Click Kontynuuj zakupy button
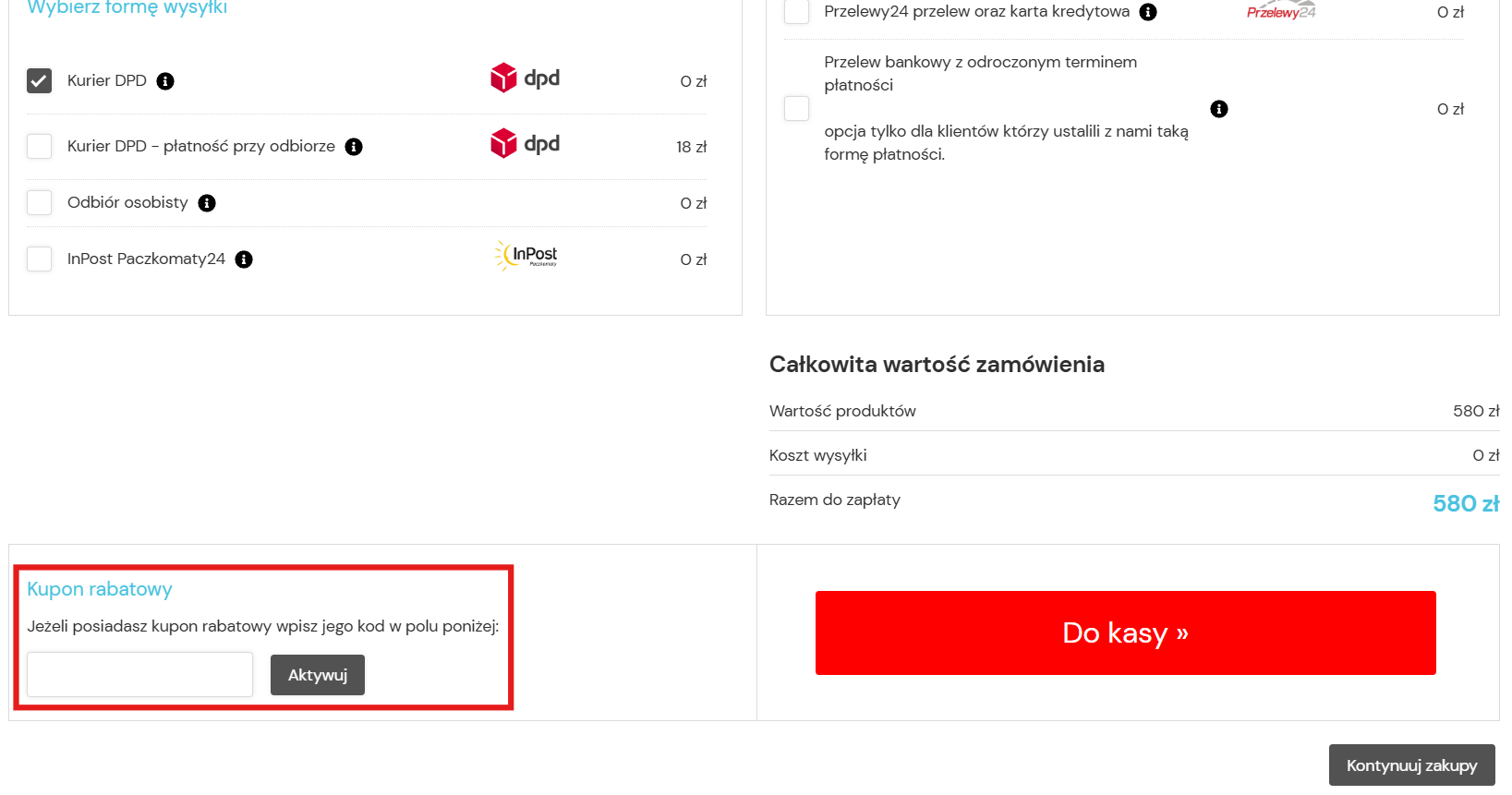1512x795 pixels. click(1411, 765)
